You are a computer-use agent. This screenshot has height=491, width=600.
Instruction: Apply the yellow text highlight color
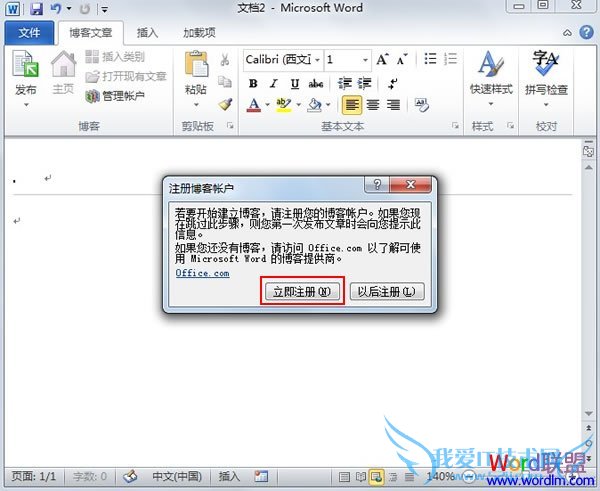[x=284, y=104]
